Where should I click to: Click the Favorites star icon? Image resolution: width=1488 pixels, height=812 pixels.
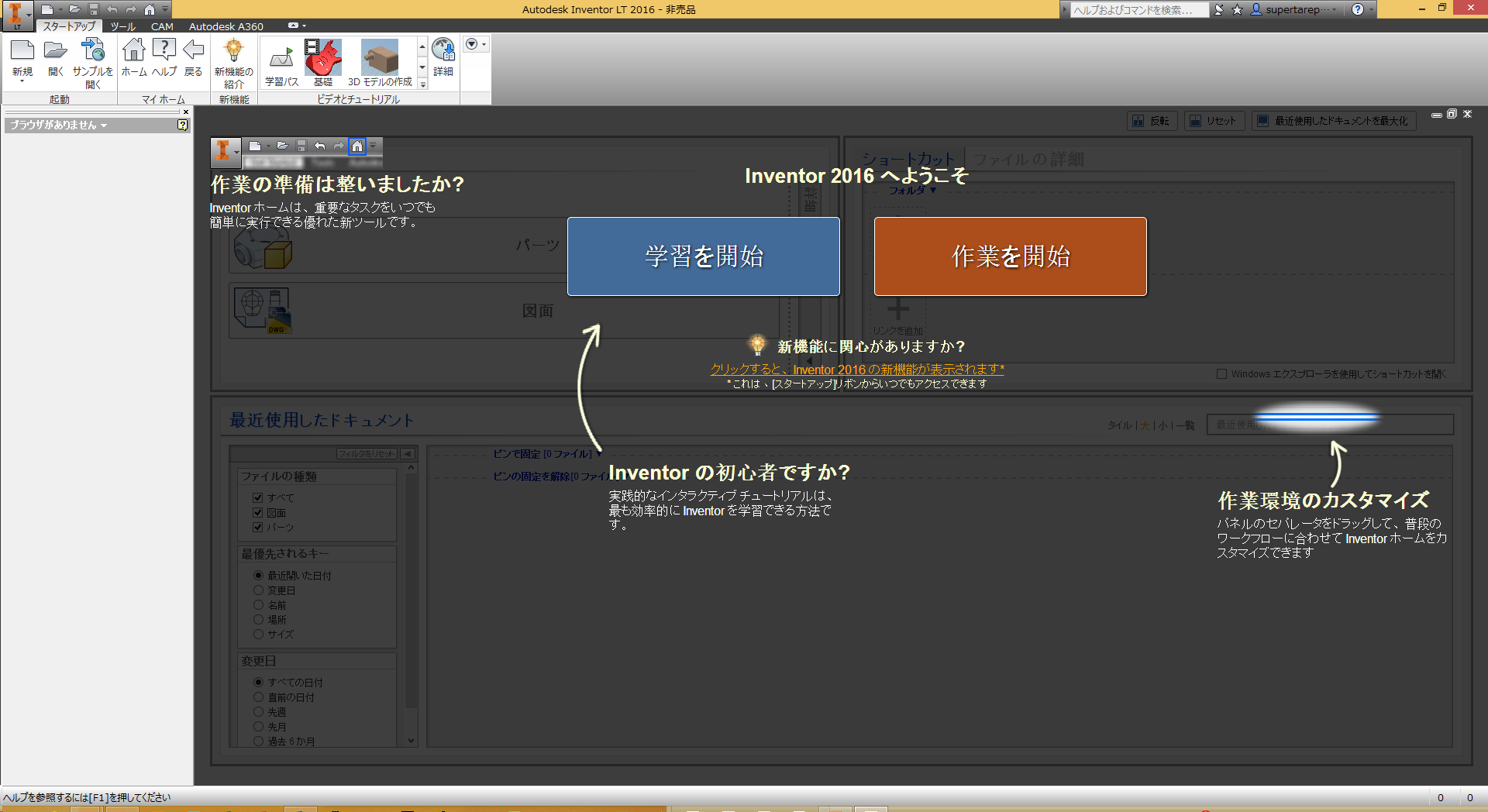[x=1237, y=9]
